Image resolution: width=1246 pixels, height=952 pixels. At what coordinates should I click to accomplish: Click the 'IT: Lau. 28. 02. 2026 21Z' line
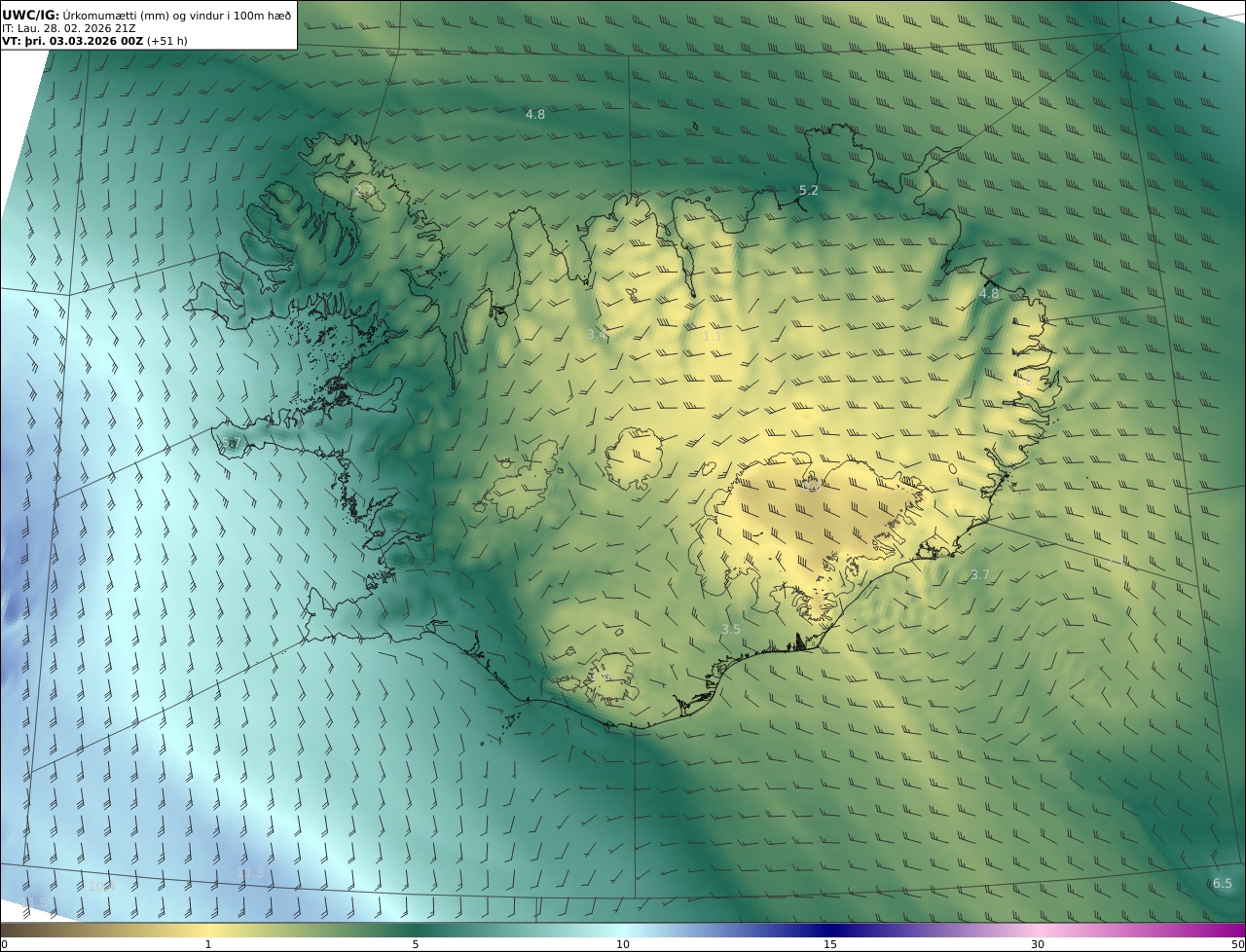69,28
